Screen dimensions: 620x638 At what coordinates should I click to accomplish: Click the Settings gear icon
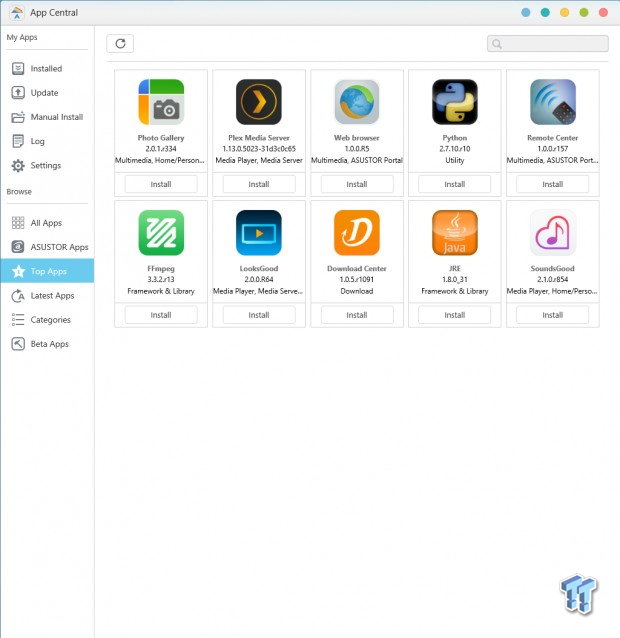coord(18,166)
